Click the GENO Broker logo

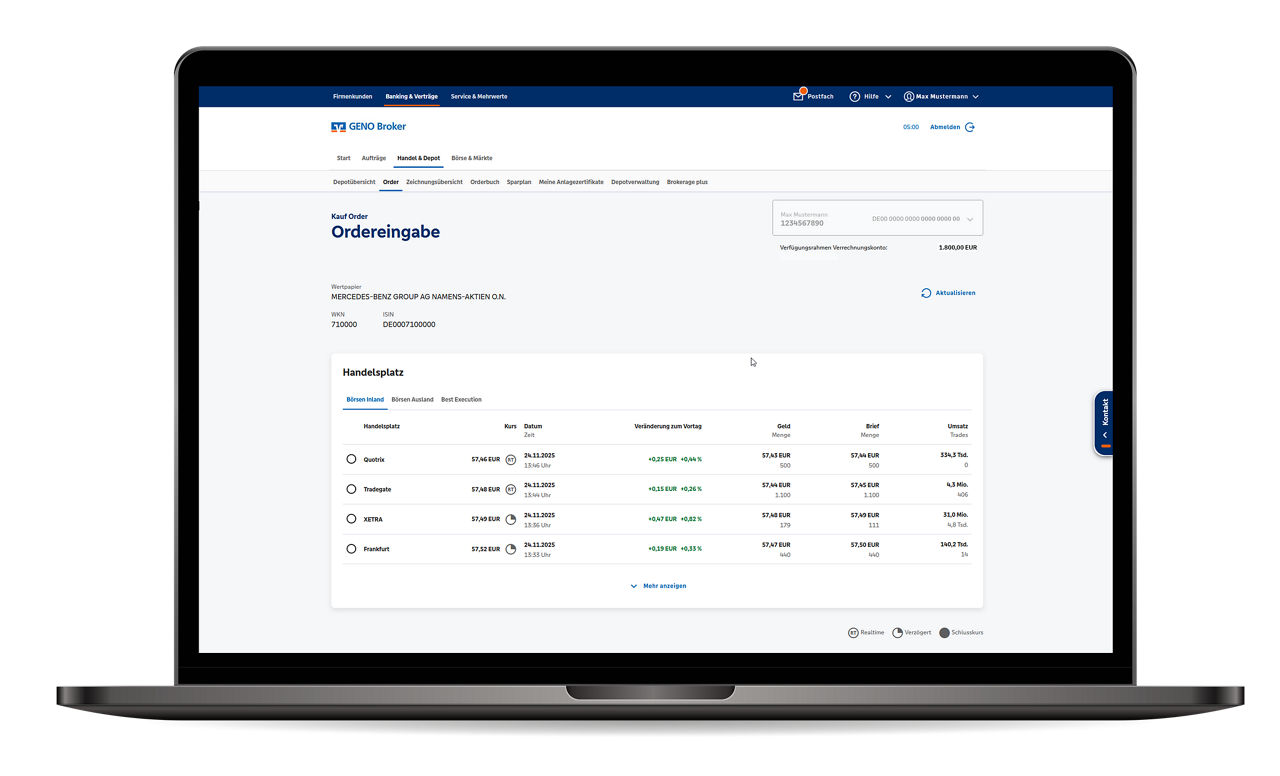point(370,126)
